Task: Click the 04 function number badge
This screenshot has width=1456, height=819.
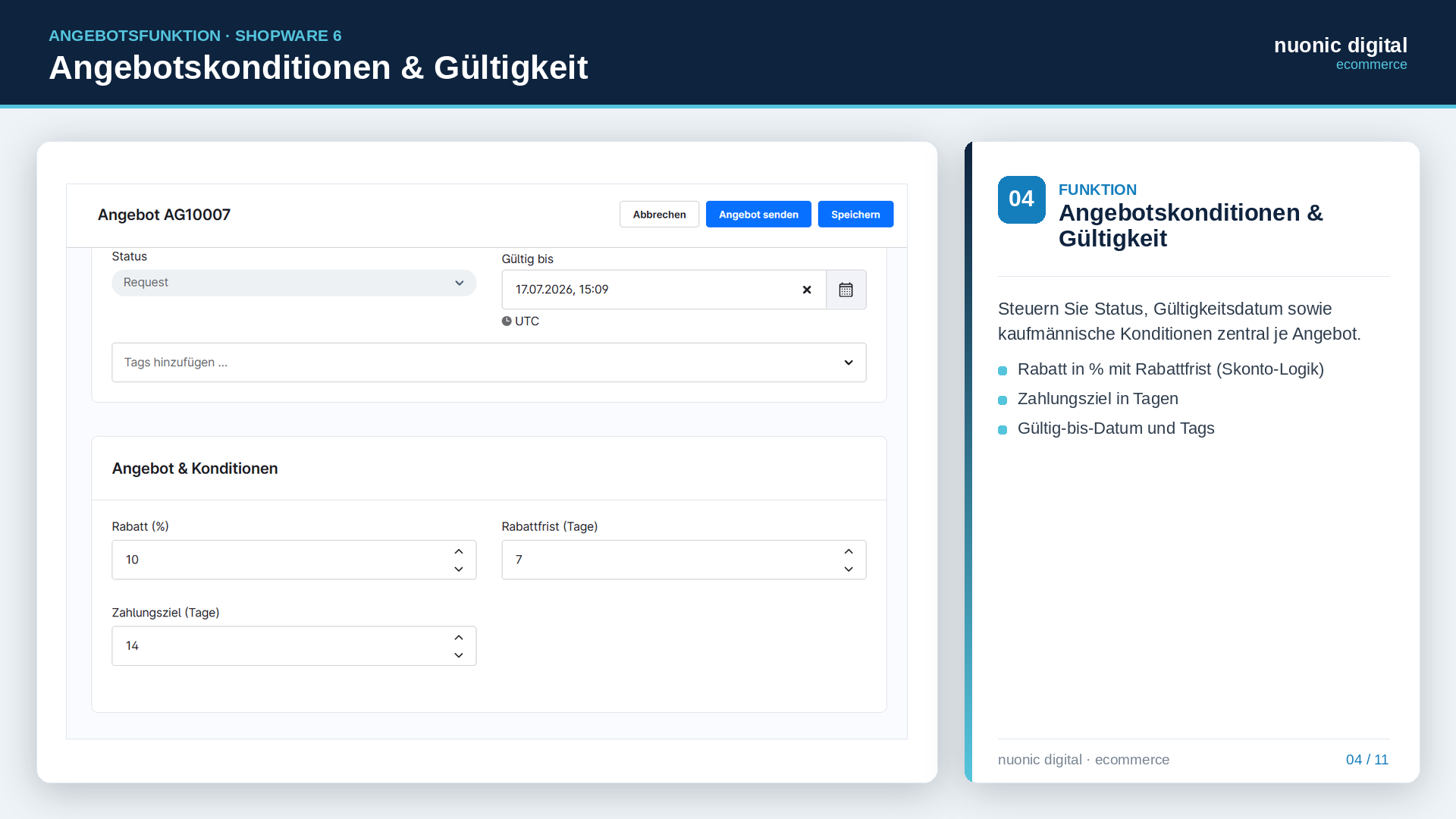Action: (x=1021, y=199)
